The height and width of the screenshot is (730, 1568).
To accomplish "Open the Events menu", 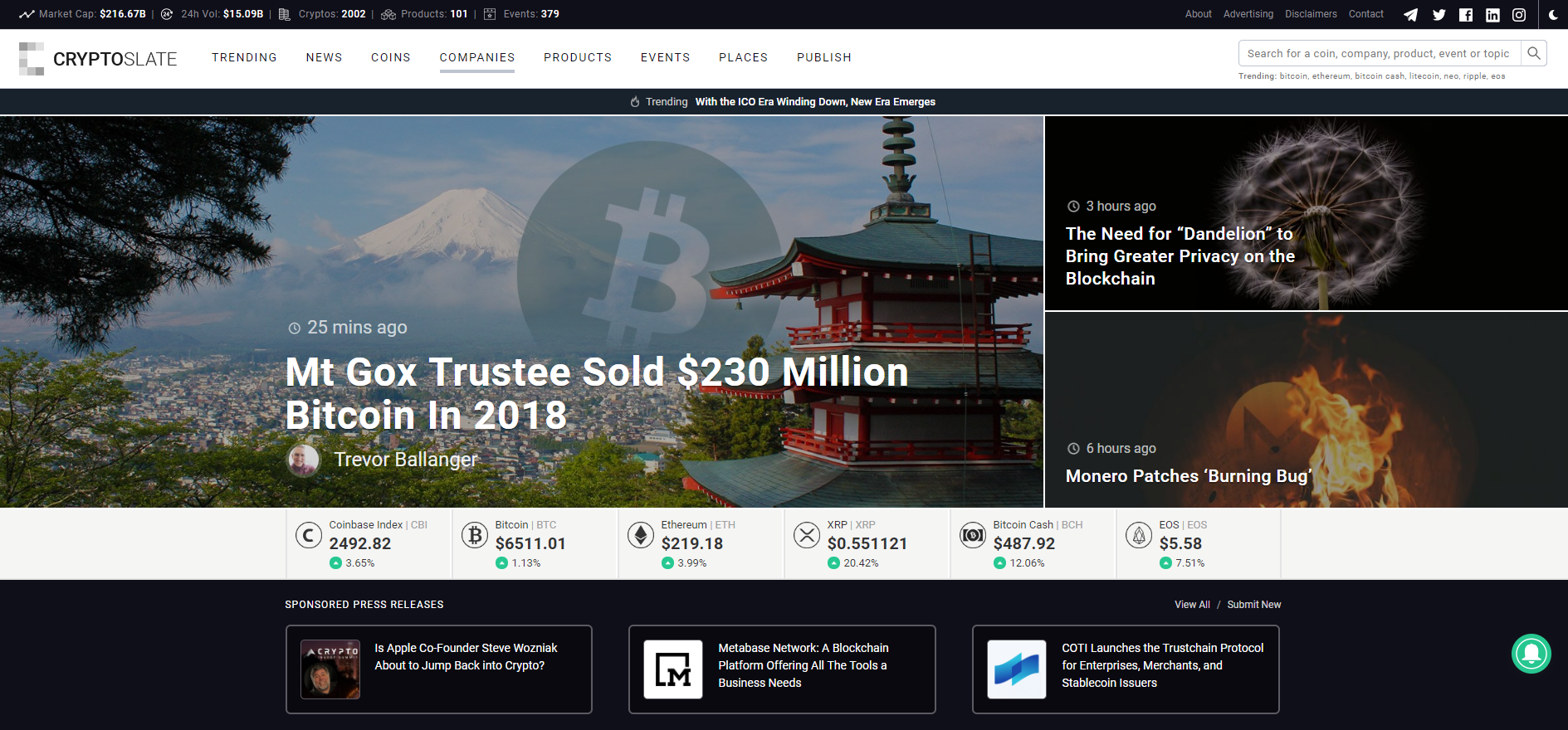I will click(665, 57).
